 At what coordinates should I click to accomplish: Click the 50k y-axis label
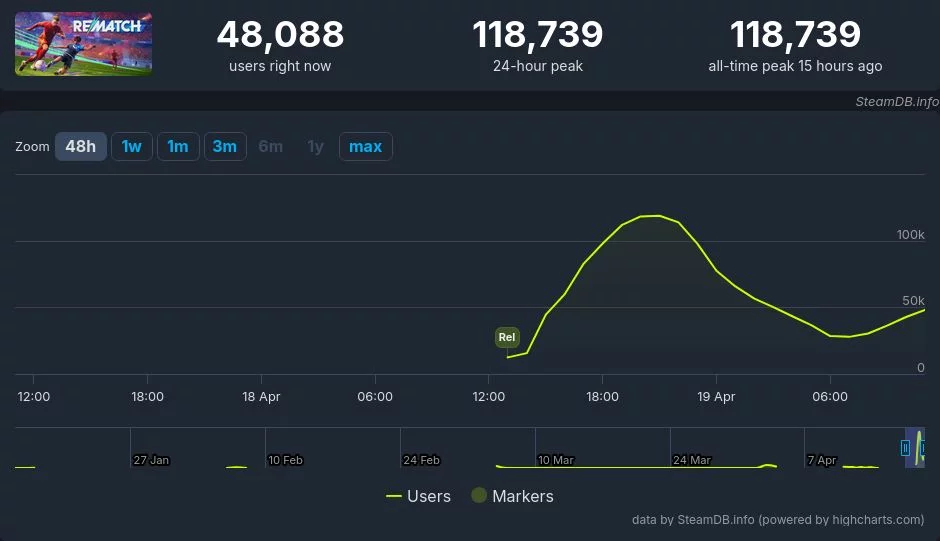tap(913, 300)
